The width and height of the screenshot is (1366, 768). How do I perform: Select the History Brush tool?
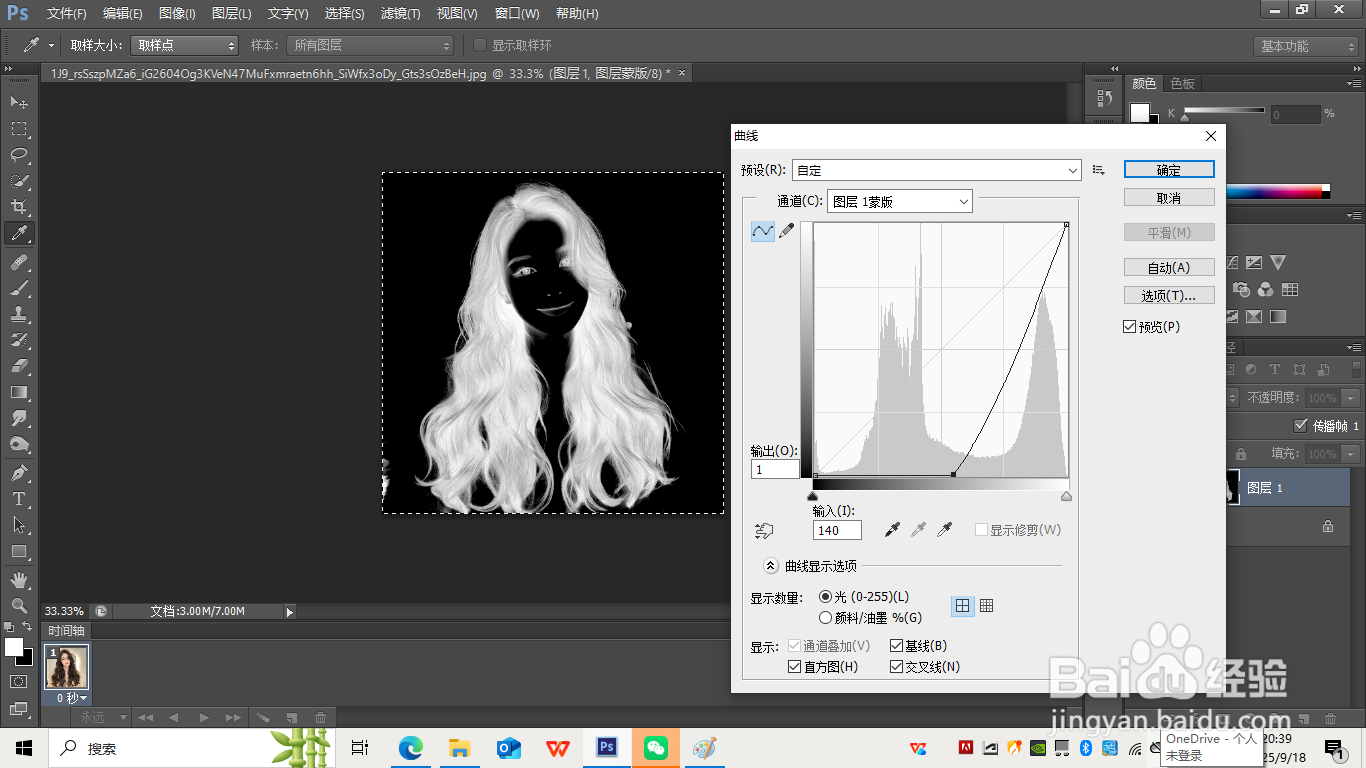pyautogui.click(x=19, y=340)
